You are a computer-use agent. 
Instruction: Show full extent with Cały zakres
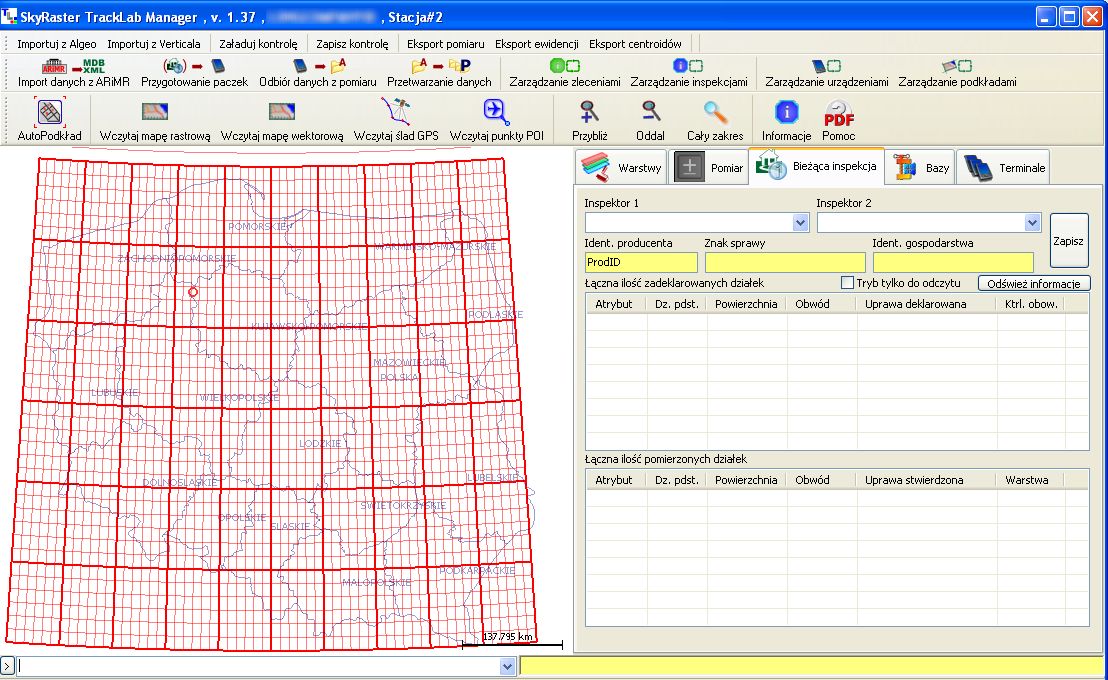pos(714,111)
